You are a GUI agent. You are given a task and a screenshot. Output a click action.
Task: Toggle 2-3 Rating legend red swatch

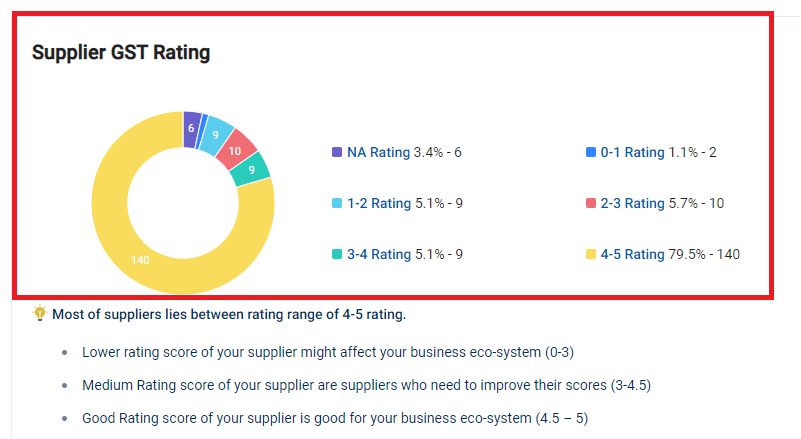point(591,203)
